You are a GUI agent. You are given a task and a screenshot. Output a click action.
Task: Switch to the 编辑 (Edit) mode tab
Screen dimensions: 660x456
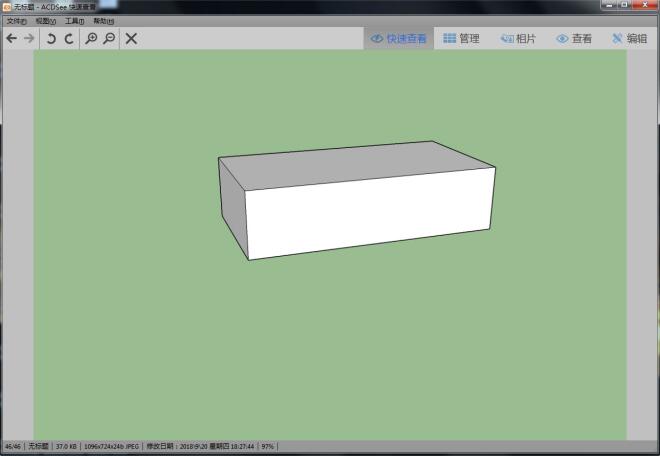pos(629,39)
